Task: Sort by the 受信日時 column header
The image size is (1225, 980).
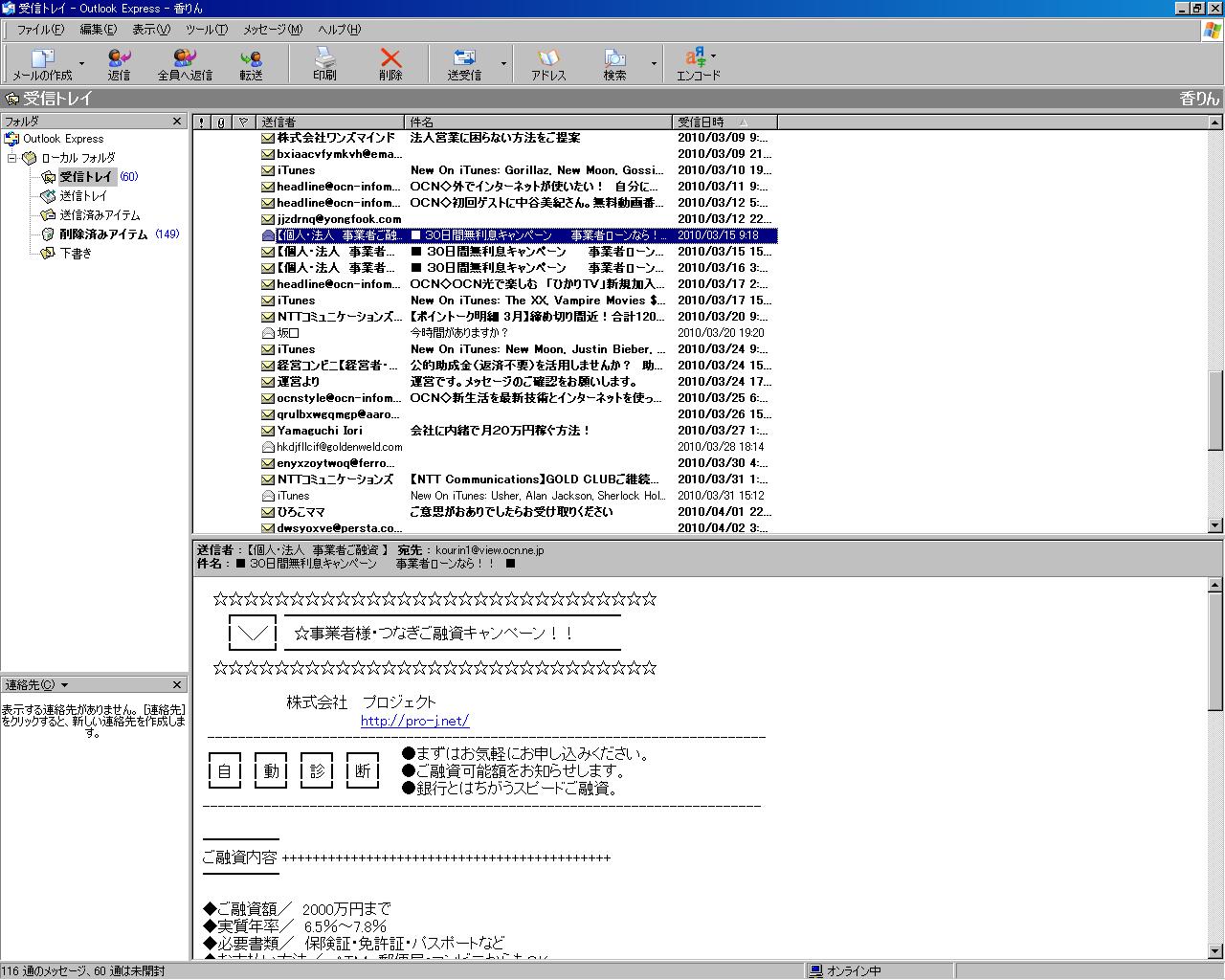Action: (725, 122)
